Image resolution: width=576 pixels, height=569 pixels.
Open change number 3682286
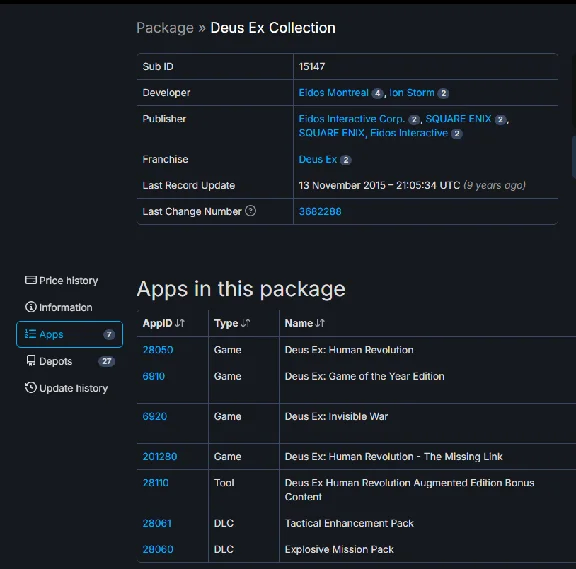pyautogui.click(x=320, y=212)
